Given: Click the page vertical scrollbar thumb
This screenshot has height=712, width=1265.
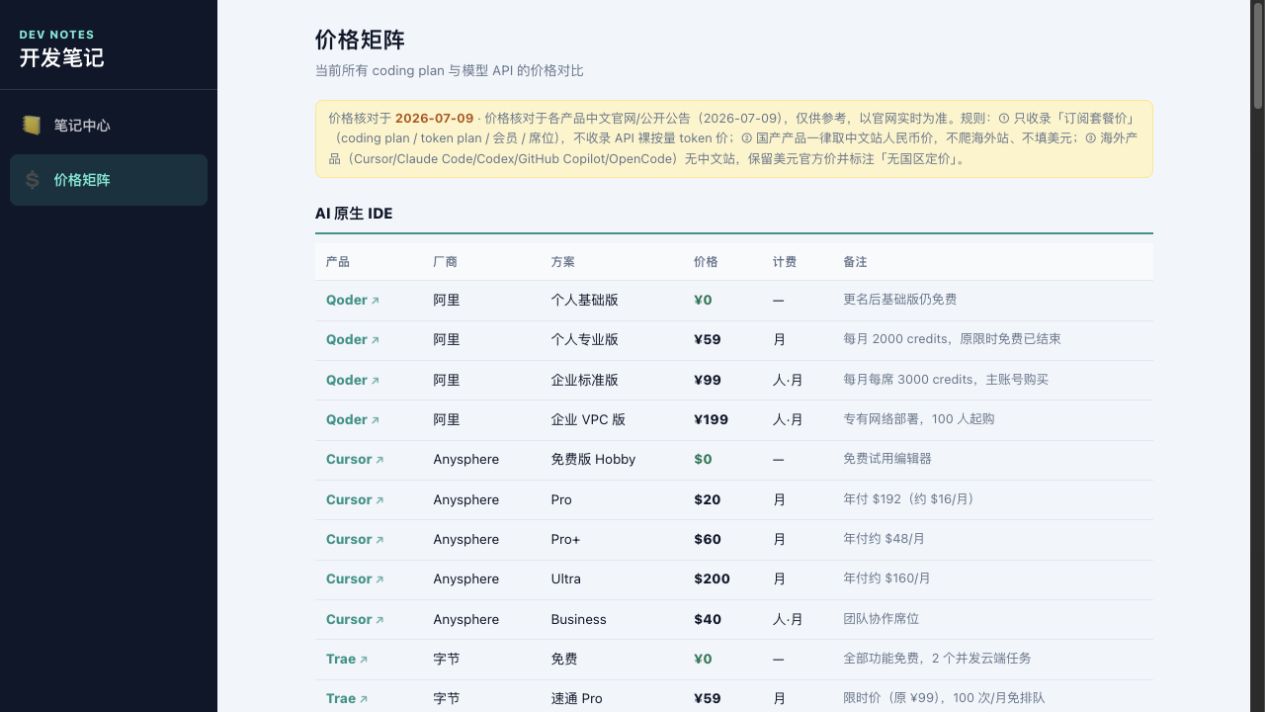Looking at the screenshot, I should click(1258, 55).
